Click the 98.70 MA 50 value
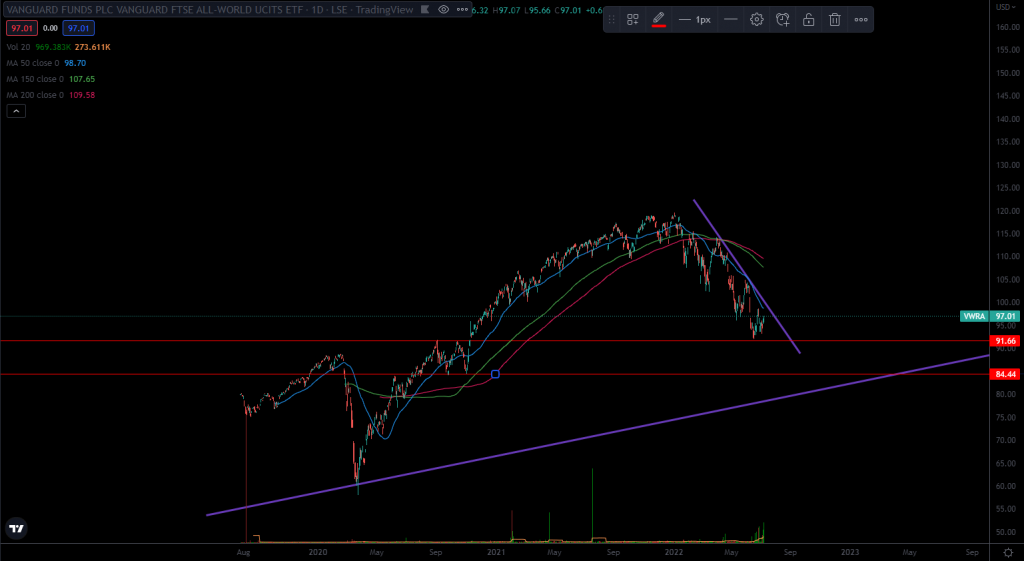This screenshot has width=1024, height=561. tap(75, 63)
